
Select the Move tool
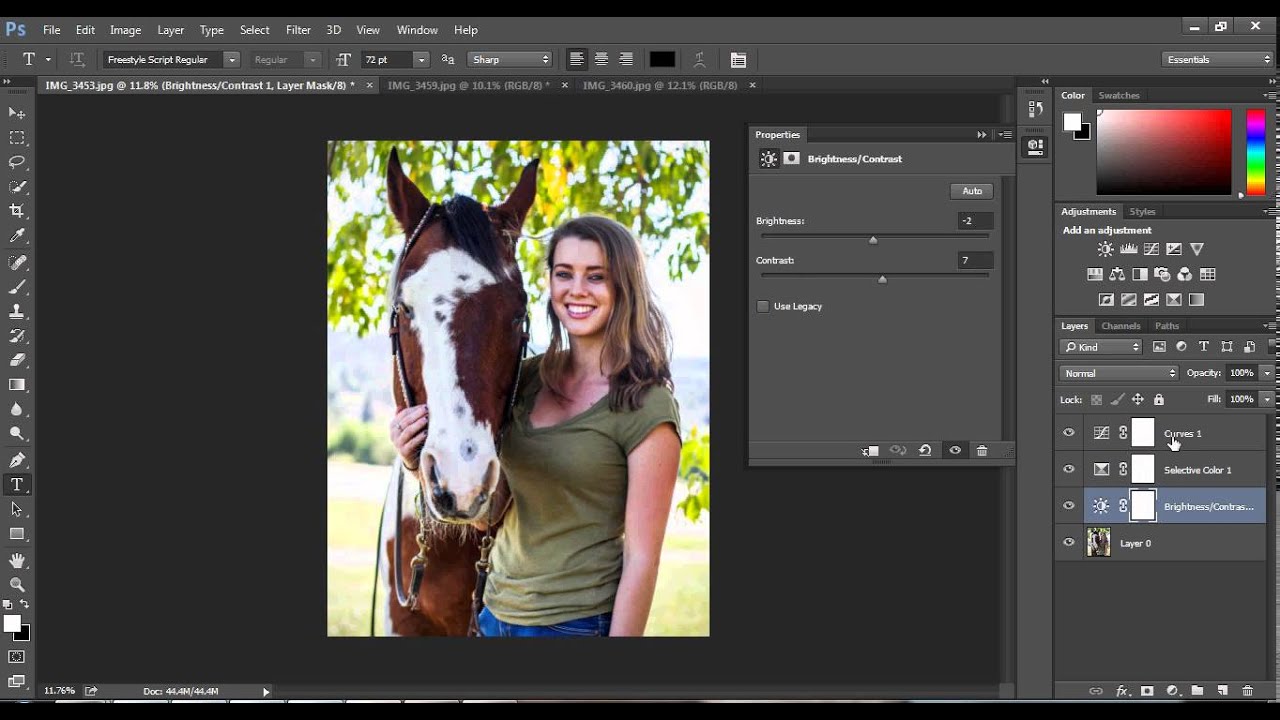click(x=17, y=113)
